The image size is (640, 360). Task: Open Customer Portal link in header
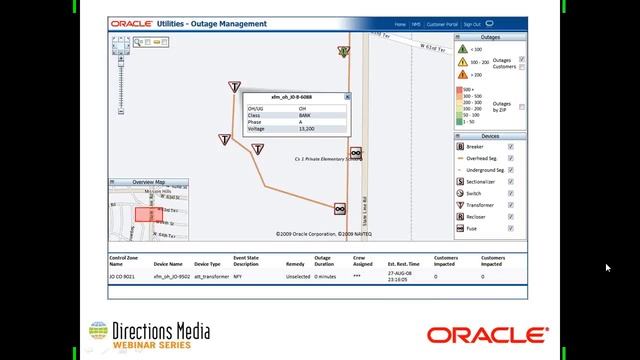(442, 24)
